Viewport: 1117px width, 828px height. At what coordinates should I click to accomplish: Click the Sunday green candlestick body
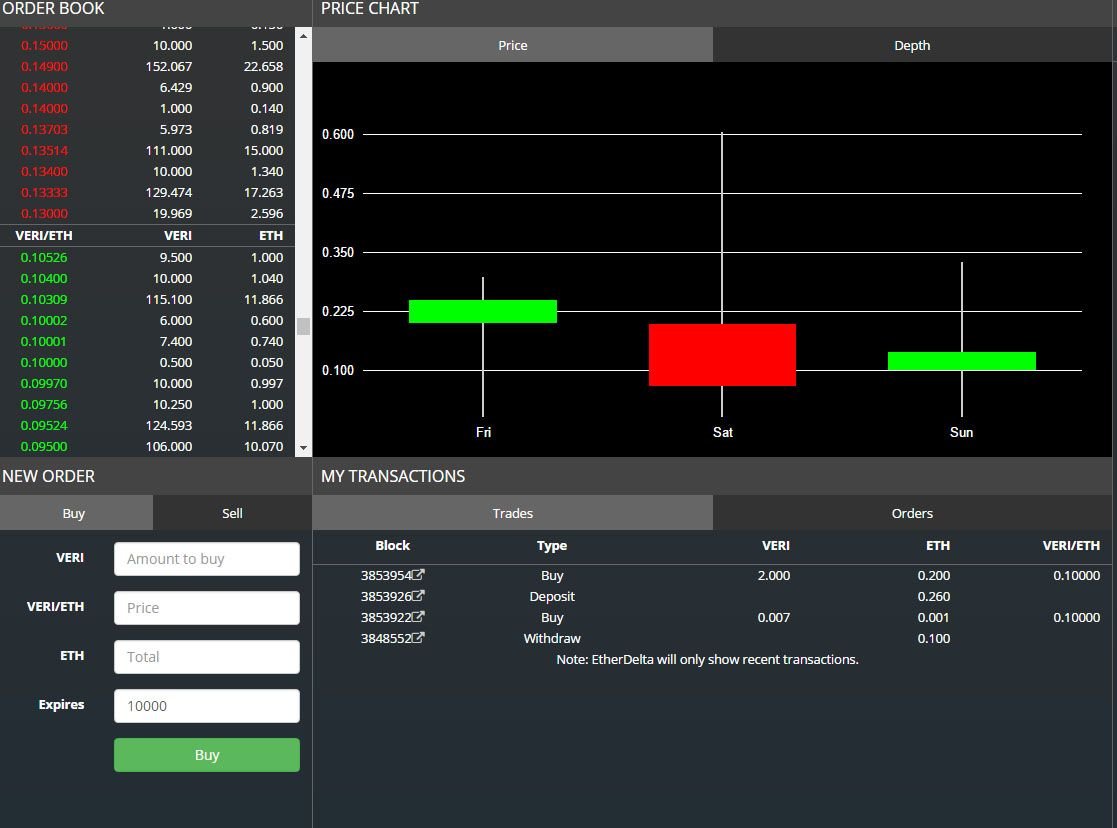point(962,361)
